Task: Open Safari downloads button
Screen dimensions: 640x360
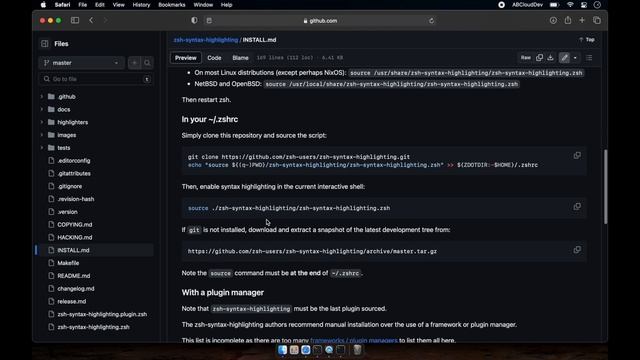Action: (x=553, y=20)
